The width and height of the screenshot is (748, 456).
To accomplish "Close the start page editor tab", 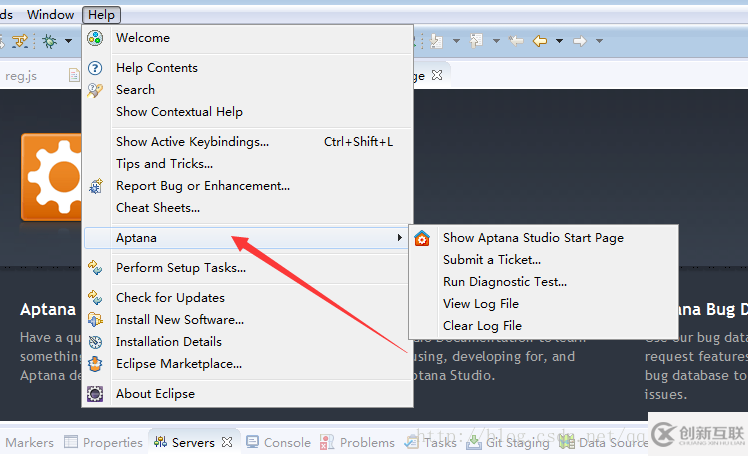I will (x=437, y=75).
